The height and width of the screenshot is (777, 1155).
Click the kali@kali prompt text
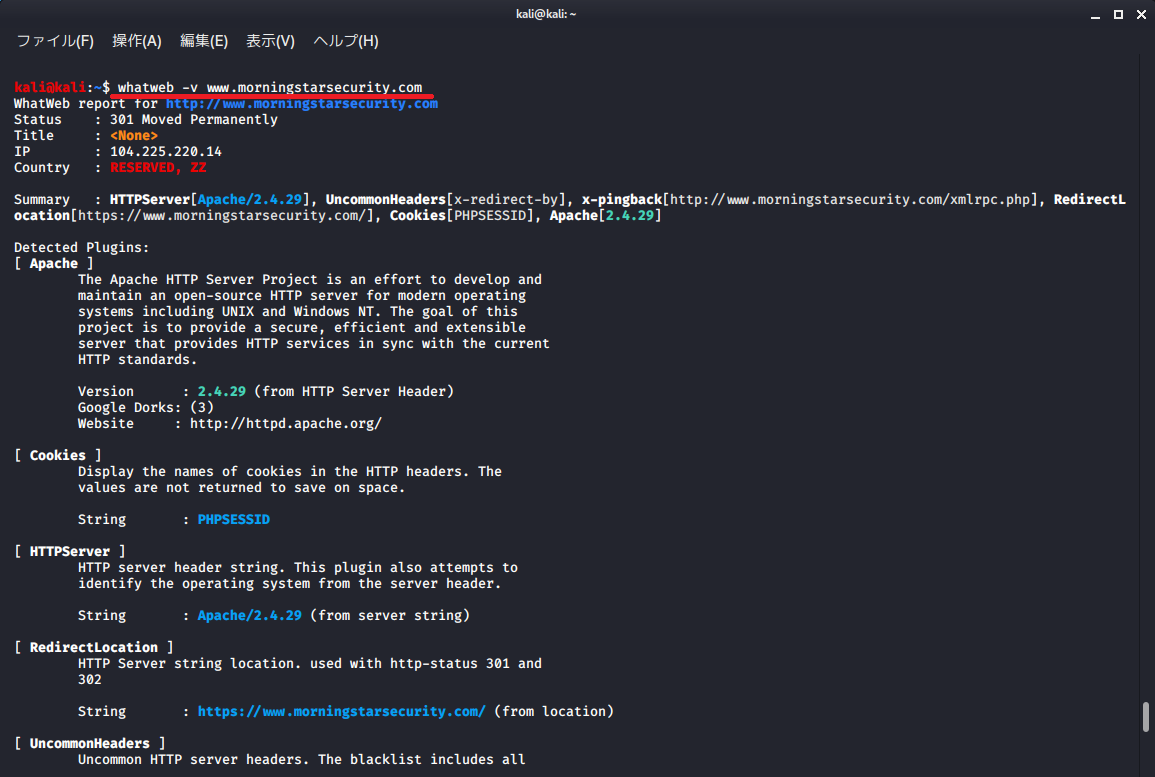(50, 88)
